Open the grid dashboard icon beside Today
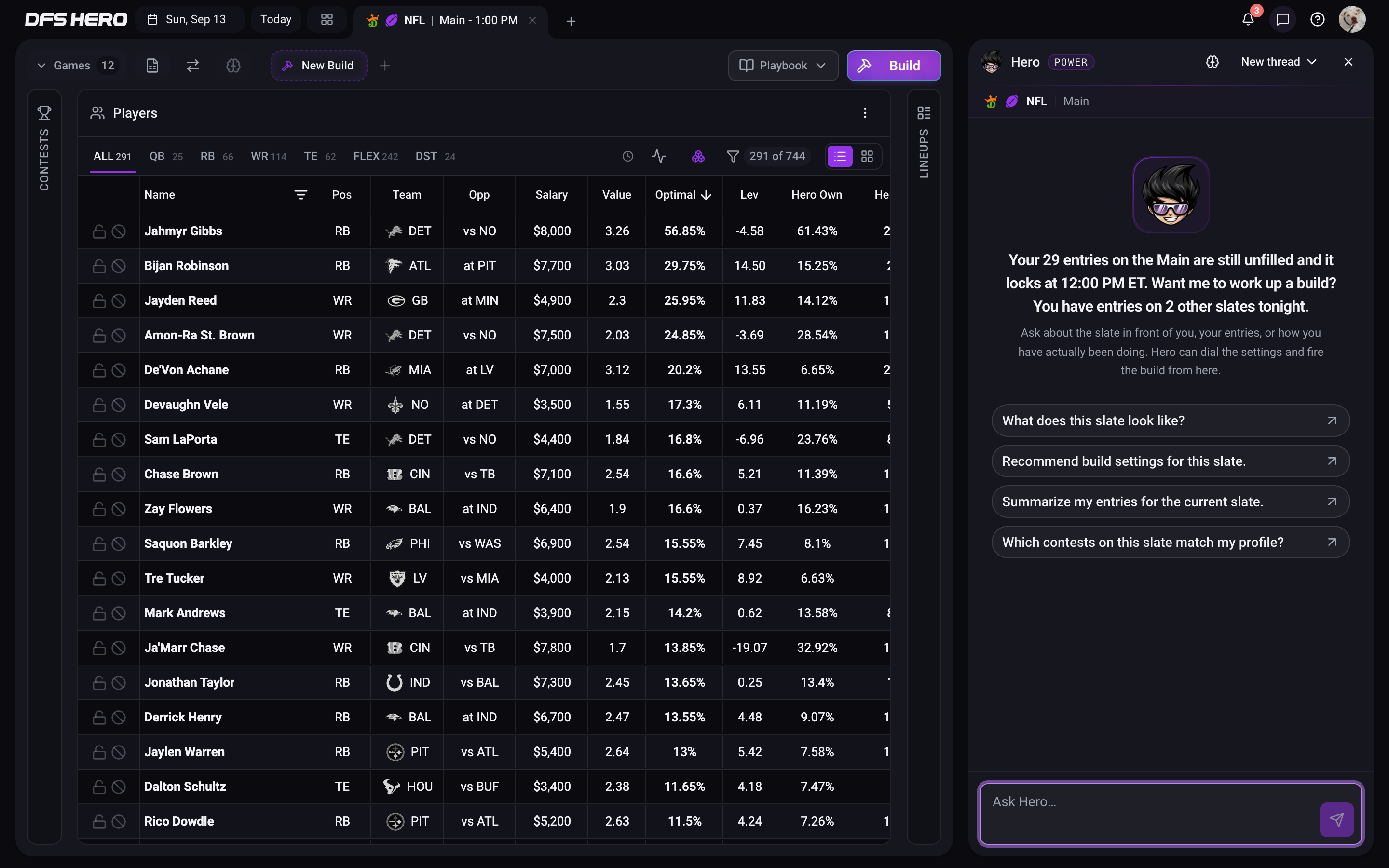 pos(327,19)
